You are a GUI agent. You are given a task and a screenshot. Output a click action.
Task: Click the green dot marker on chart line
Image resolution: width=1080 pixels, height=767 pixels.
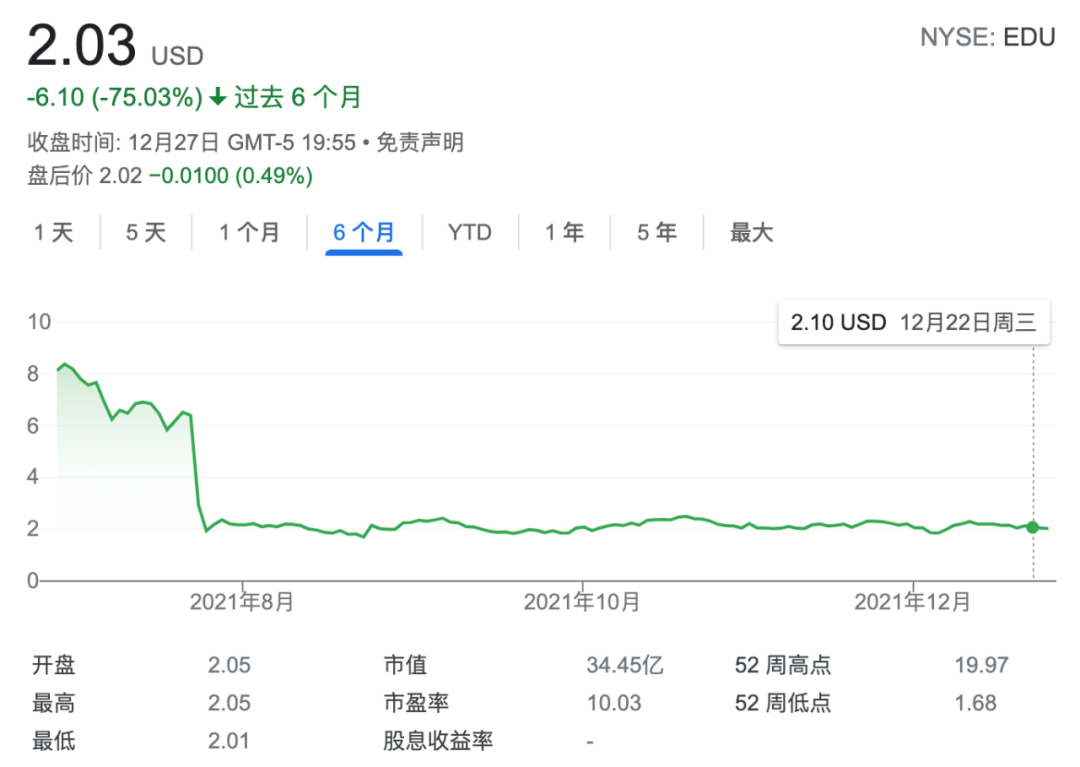coord(1033,527)
